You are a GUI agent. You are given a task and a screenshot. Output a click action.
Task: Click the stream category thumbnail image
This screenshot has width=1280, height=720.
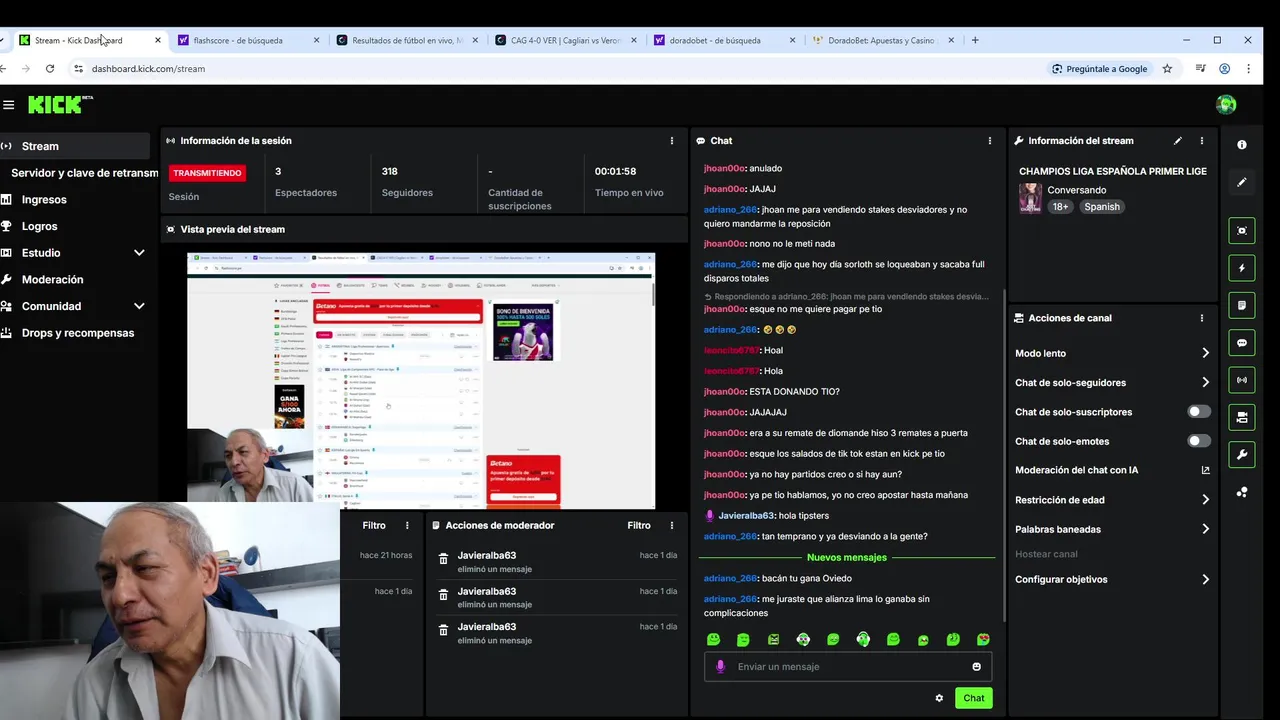tap(1030, 198)
